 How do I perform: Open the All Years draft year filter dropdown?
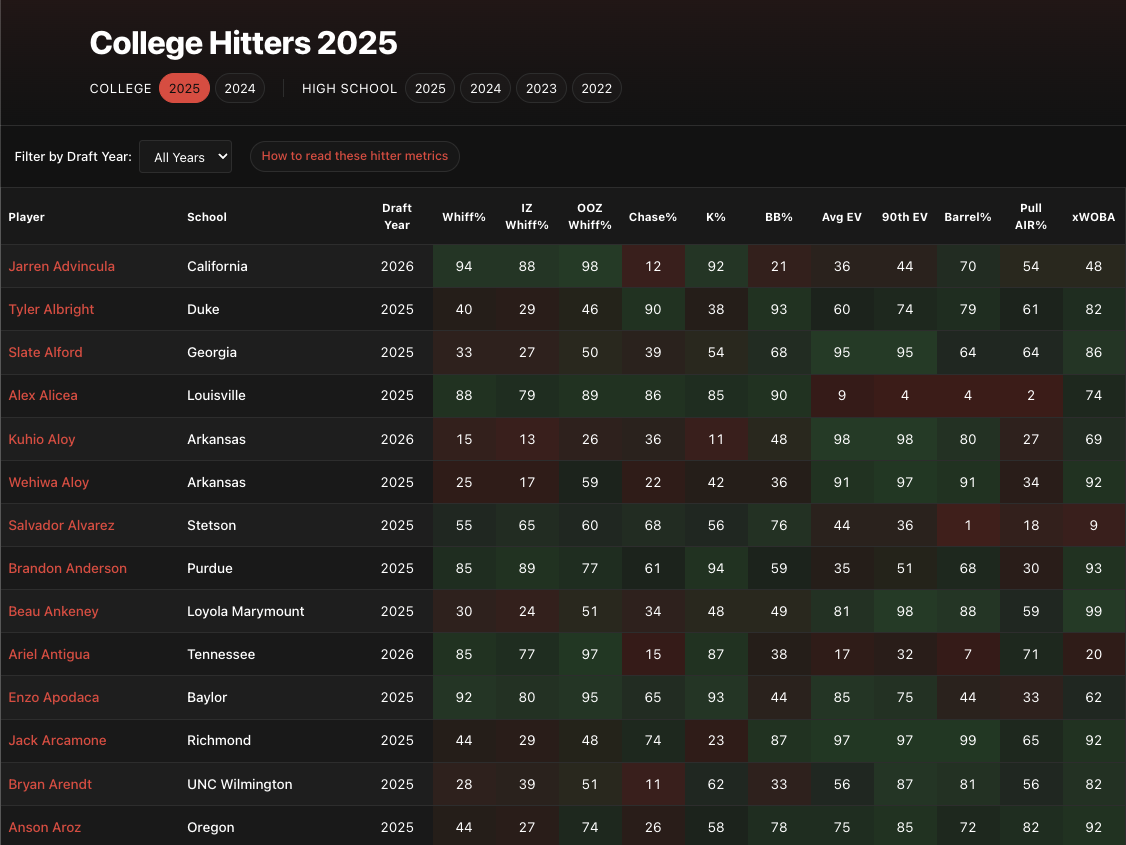185,156
